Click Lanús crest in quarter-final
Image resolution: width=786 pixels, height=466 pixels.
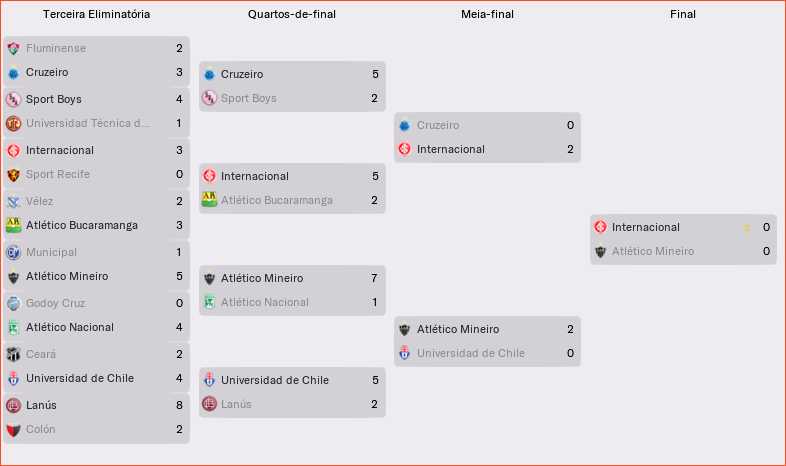[x=209, y=404]
